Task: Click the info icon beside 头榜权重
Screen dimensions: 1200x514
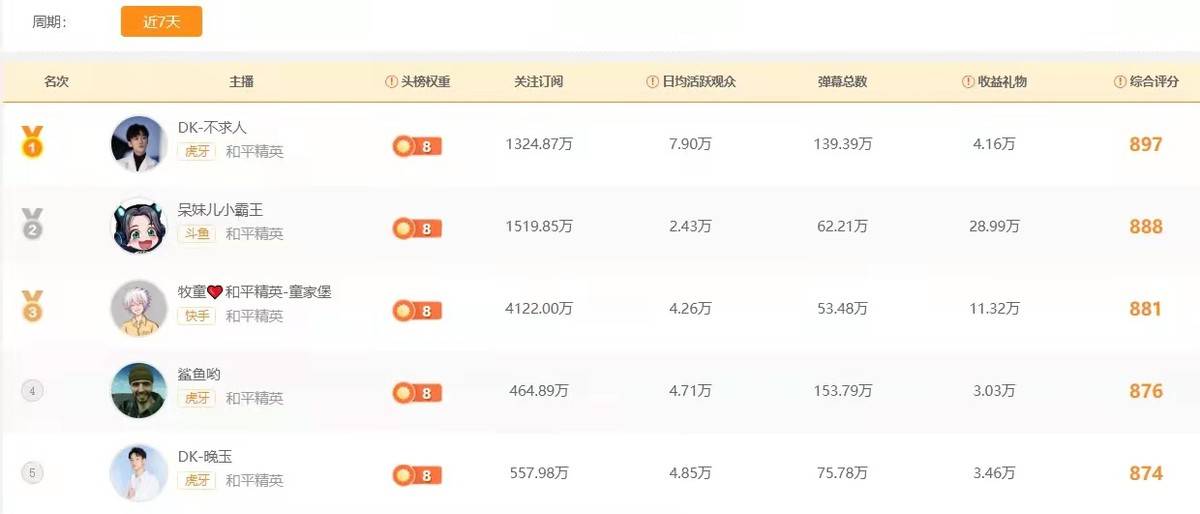Action: point(391,82)
